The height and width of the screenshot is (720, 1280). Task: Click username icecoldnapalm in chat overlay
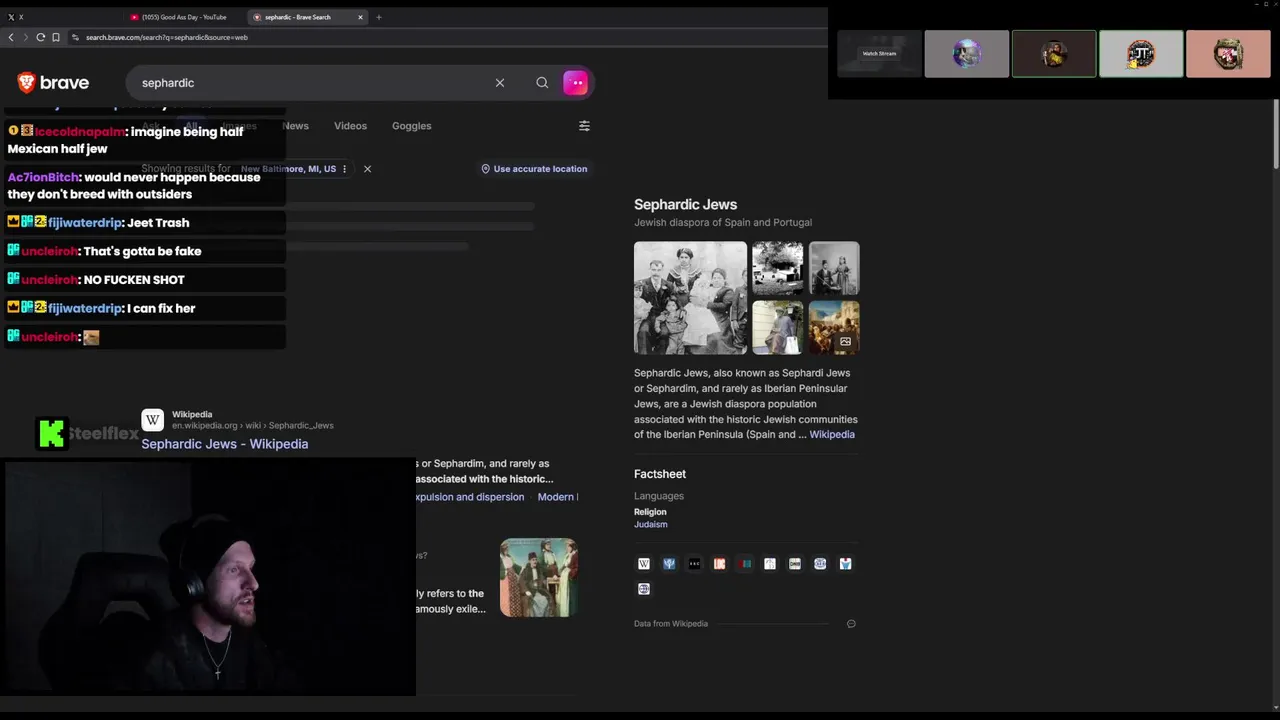click(80, 132)
